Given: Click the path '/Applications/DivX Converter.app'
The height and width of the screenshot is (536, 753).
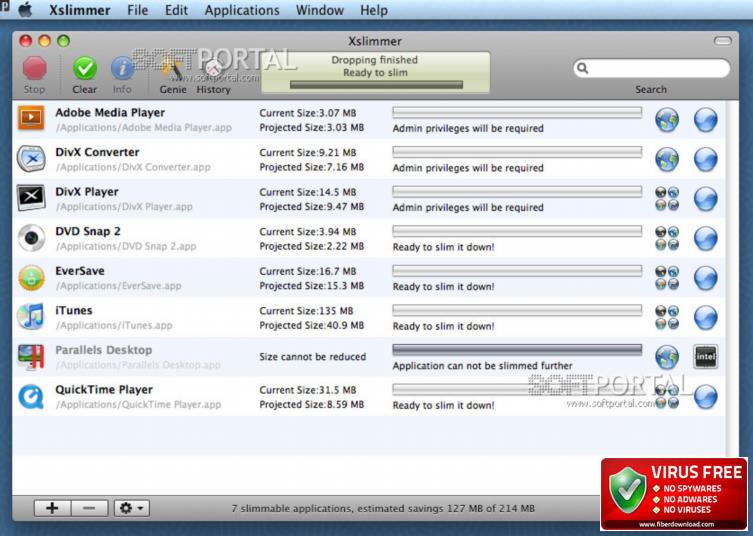Looking at the screenshot, I should pos(134,167).
